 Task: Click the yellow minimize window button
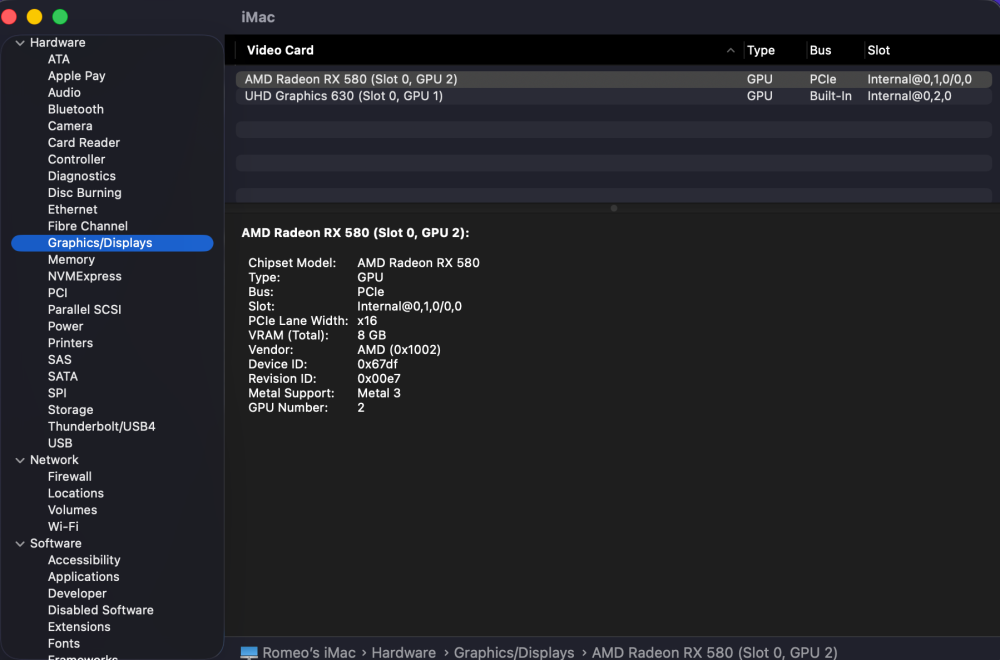click(x=34, y=17)
